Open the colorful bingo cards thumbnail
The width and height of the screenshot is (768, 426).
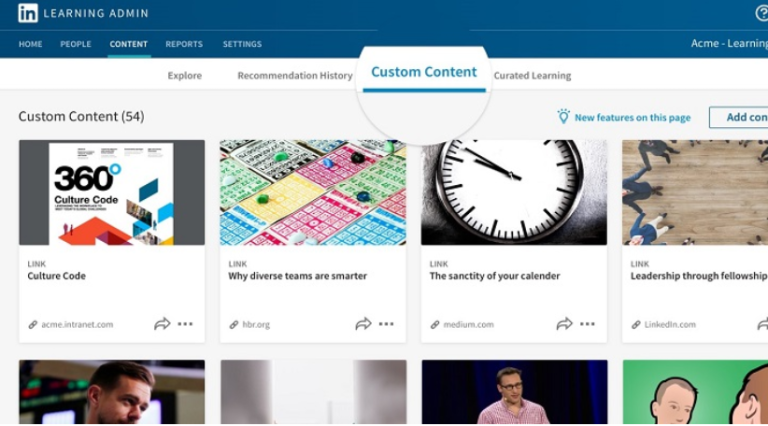pos(313,192)
